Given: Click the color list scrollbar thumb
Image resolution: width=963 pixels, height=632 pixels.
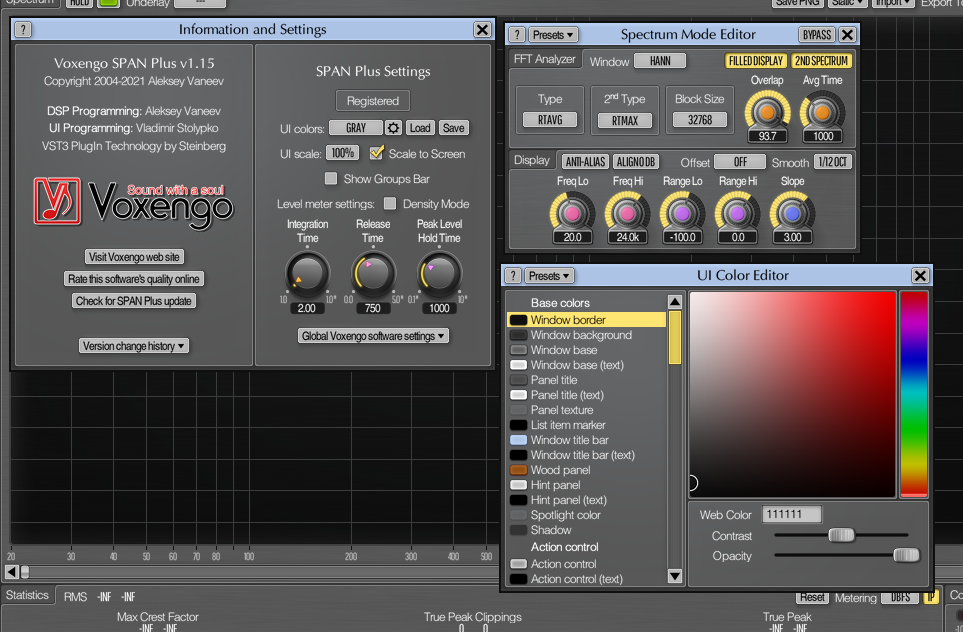Looking at the screenshot, I should click(x=675, y=337).
